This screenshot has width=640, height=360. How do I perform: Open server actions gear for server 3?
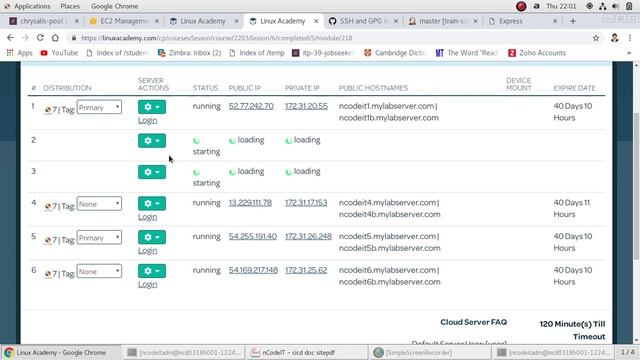(x=151, y=172)
